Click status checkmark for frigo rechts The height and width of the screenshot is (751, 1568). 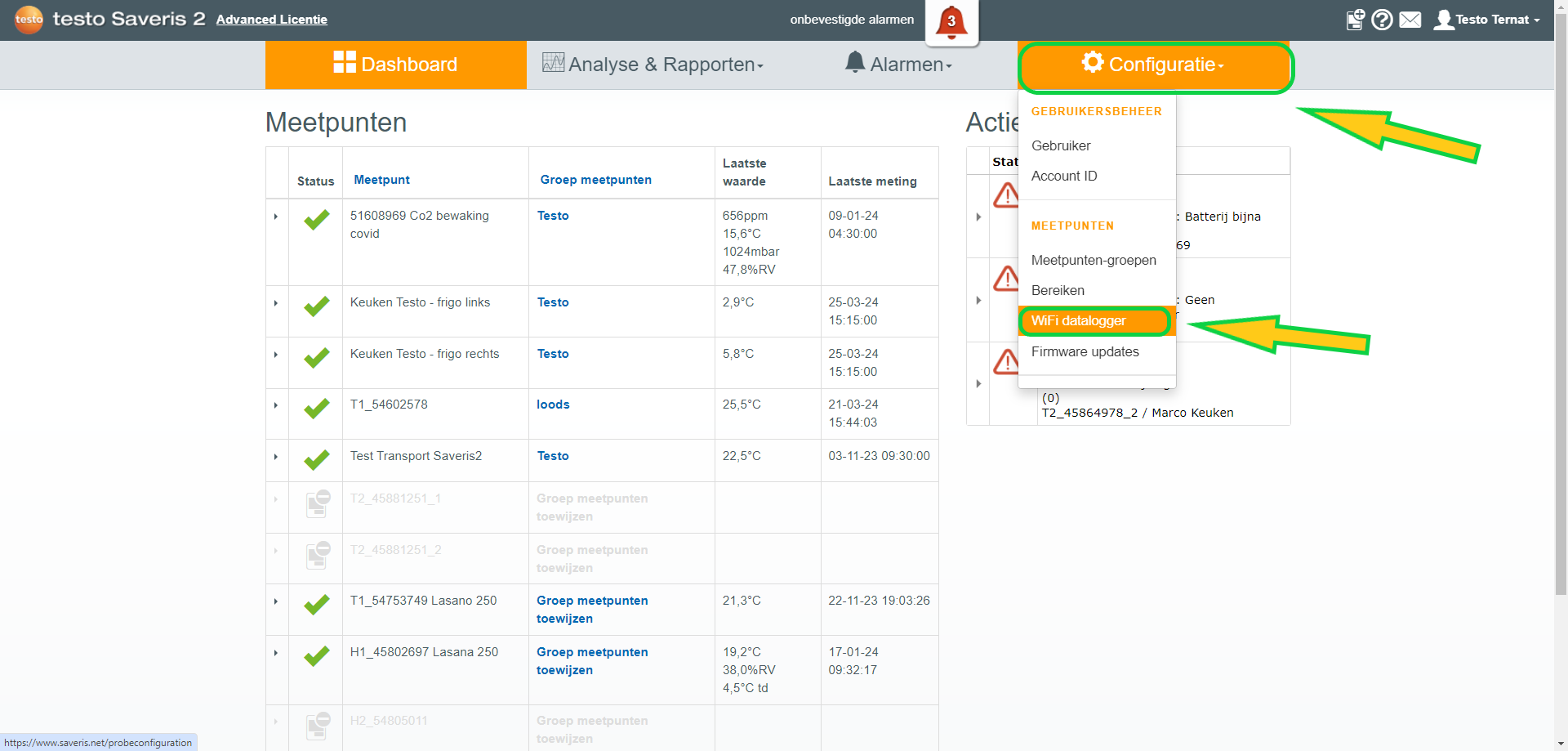click(x=317, y=358)
